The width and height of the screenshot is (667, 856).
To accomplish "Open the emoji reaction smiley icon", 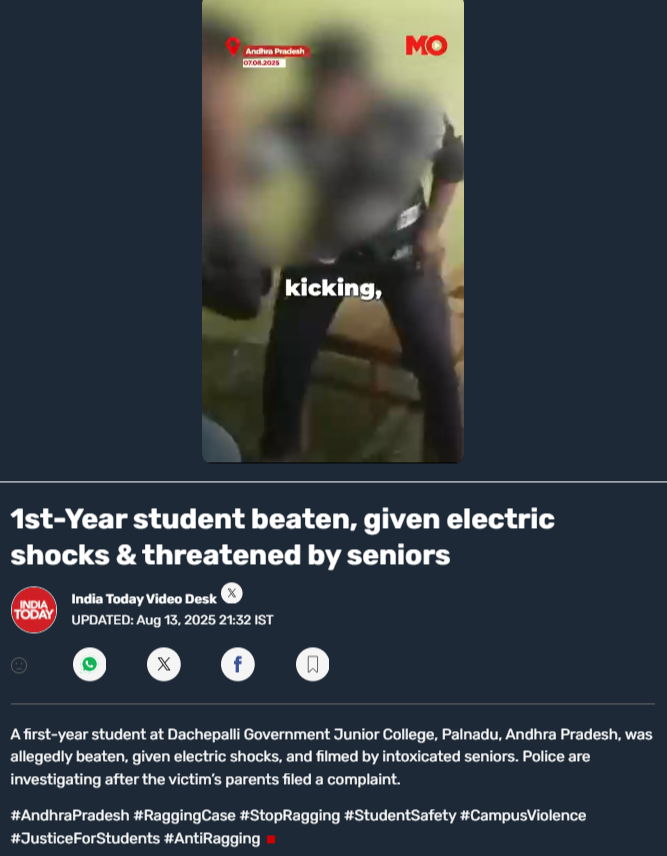I will point(19,665).
